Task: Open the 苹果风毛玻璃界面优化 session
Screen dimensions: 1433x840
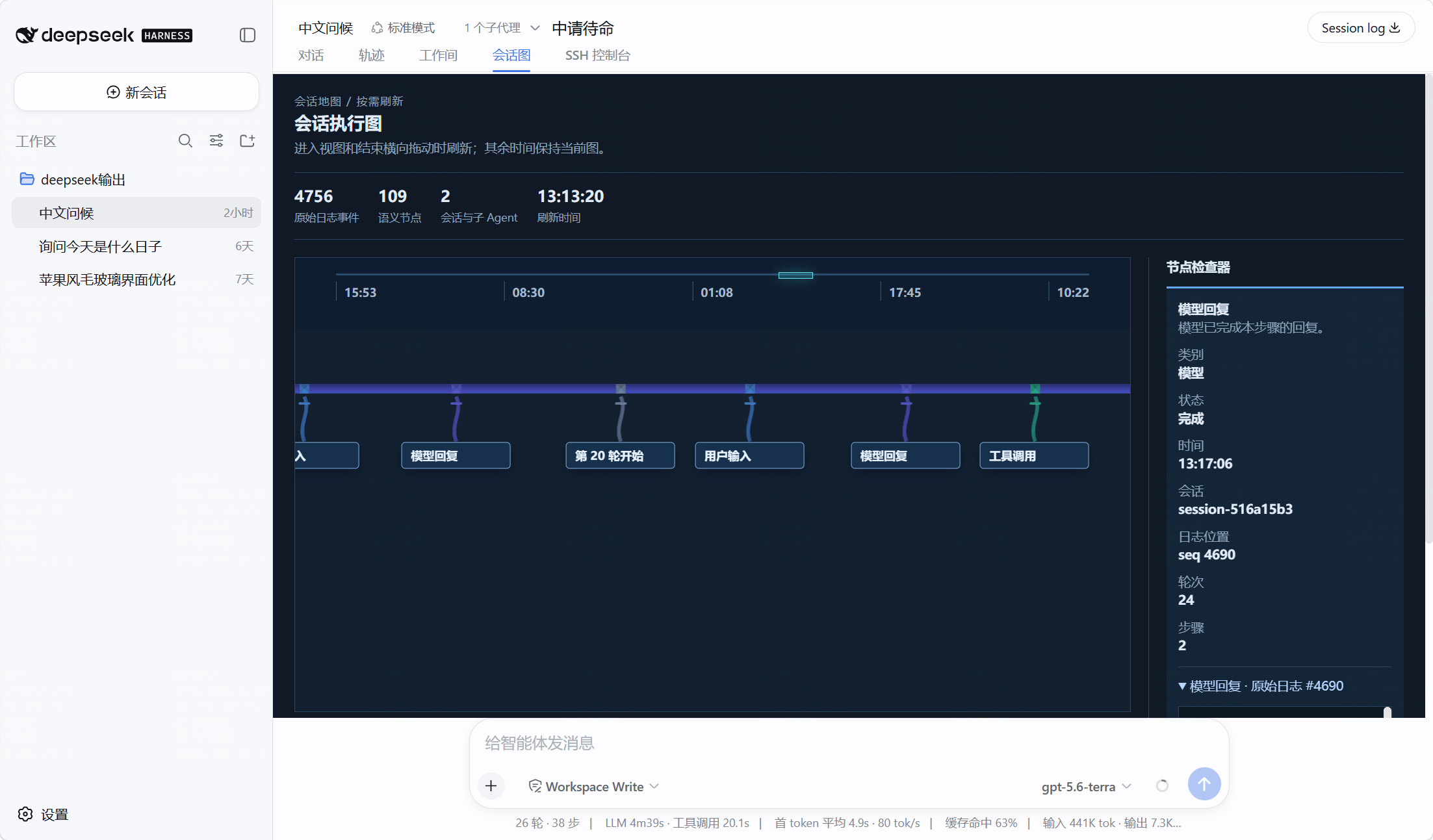Action: [136, 279]
